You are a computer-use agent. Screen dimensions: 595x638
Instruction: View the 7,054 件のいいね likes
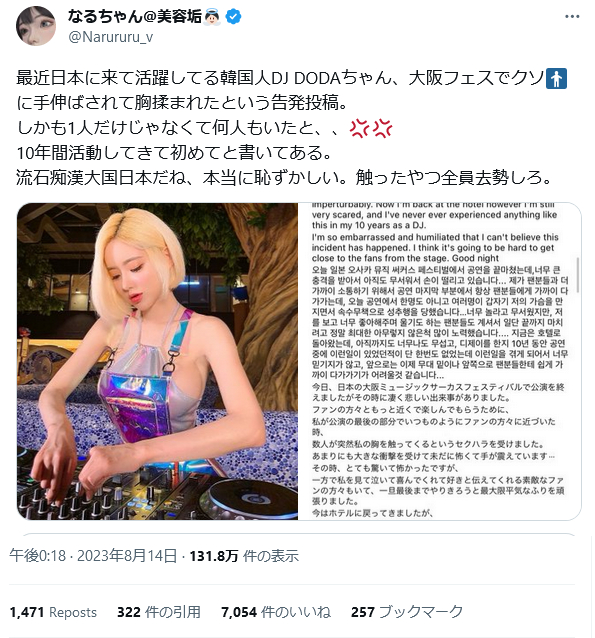276,612
